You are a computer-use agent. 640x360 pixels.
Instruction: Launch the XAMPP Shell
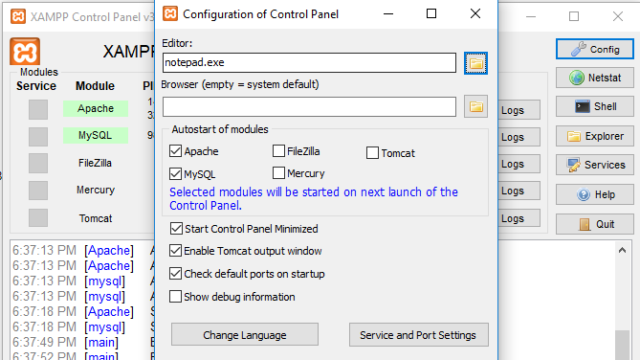coord(595,107)
